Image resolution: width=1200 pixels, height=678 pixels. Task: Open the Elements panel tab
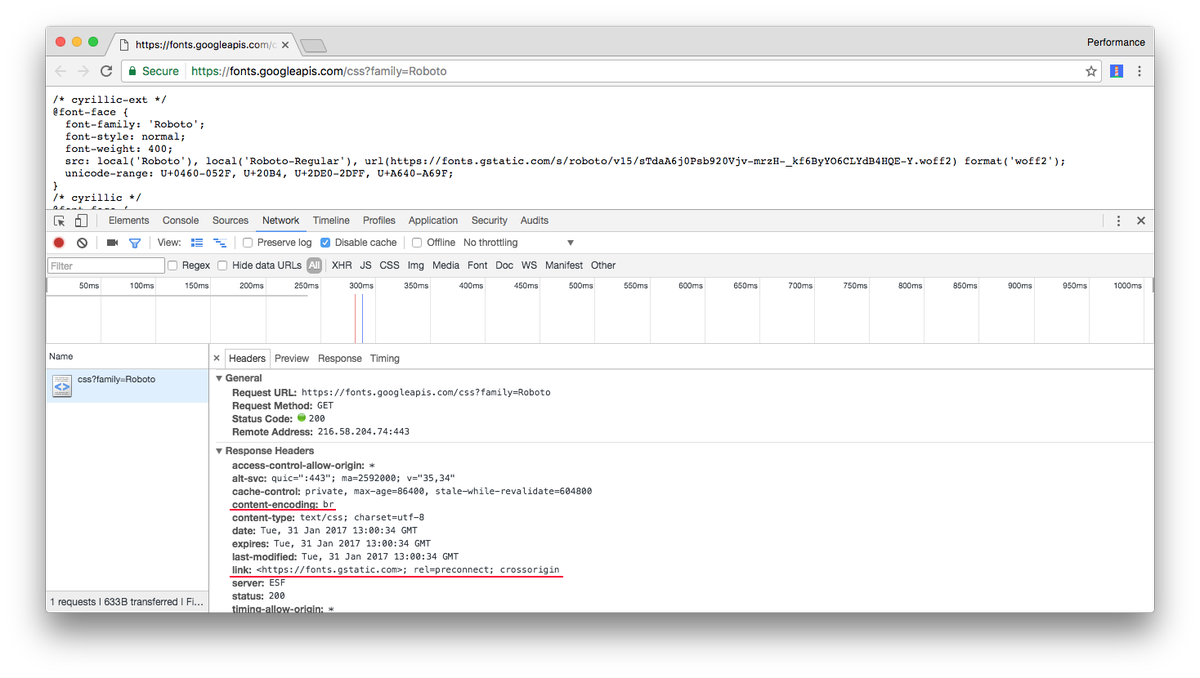(x=129, y=221)
